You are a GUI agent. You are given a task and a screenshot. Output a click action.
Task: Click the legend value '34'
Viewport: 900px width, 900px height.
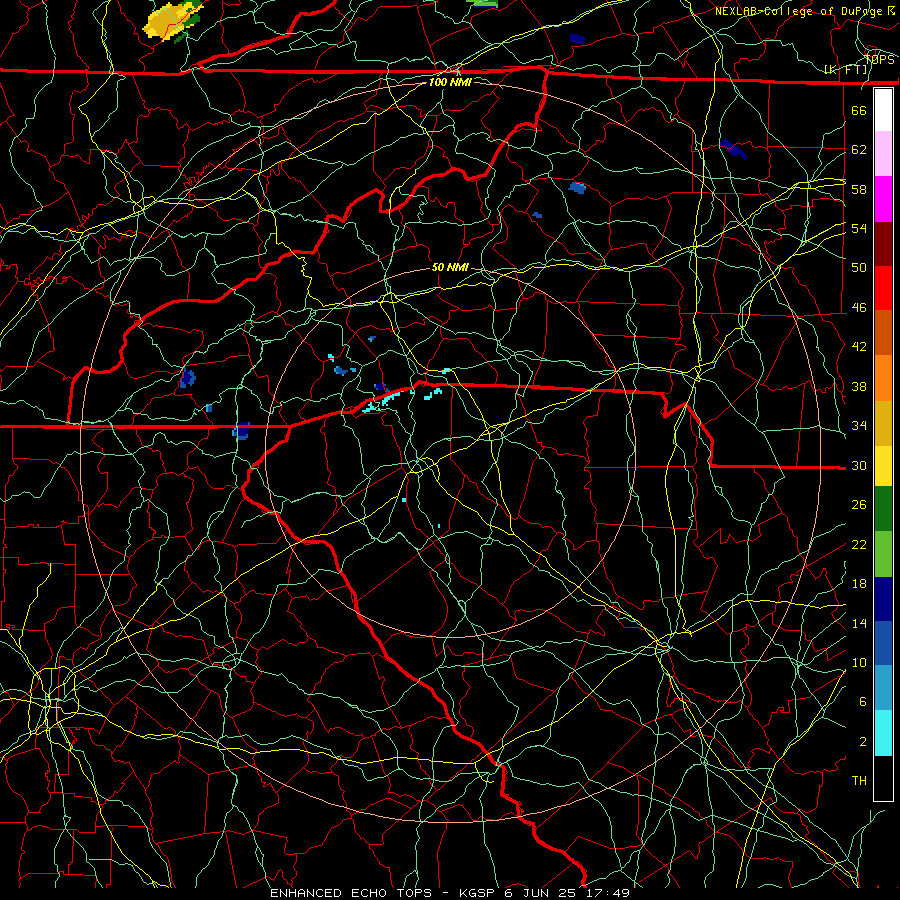tap(859, 425)
